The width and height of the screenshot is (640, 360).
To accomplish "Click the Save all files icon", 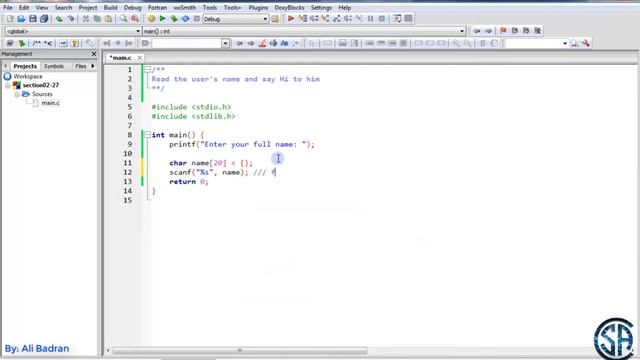I will pos(44,19).
